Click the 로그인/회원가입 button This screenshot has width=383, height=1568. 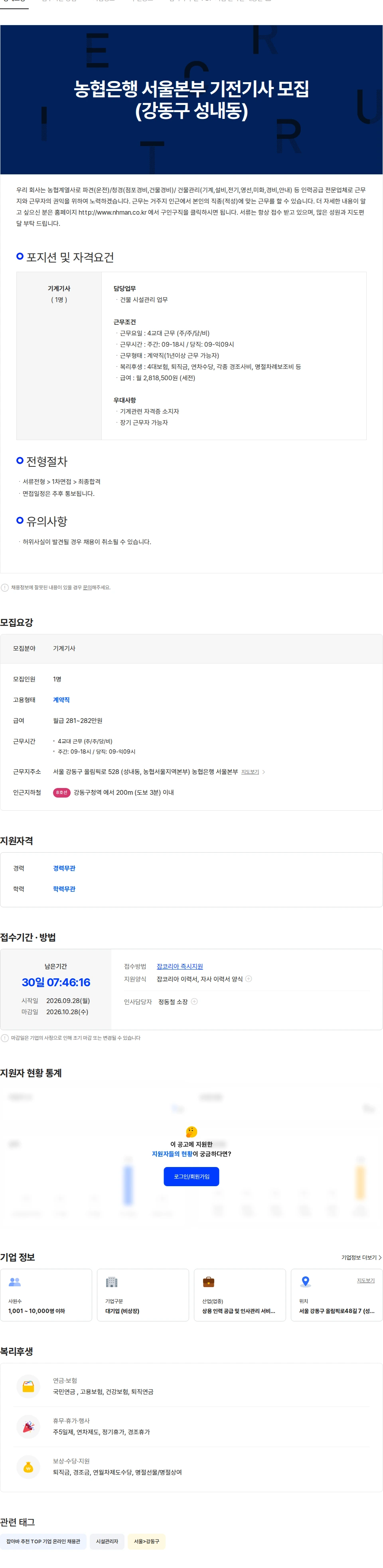(x=191, y=1177)
